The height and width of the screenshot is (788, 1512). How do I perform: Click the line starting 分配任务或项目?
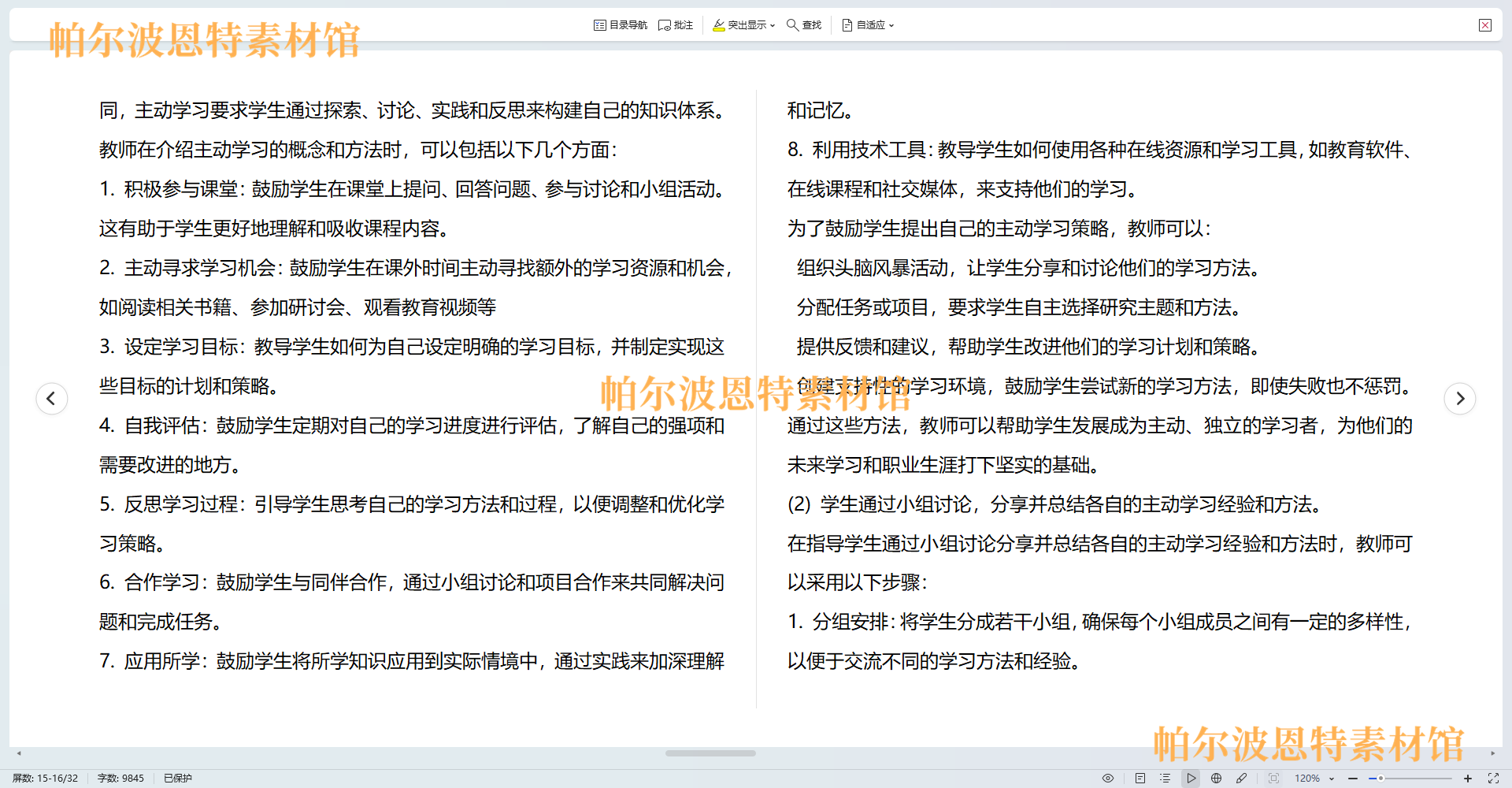click(1019, 307)
